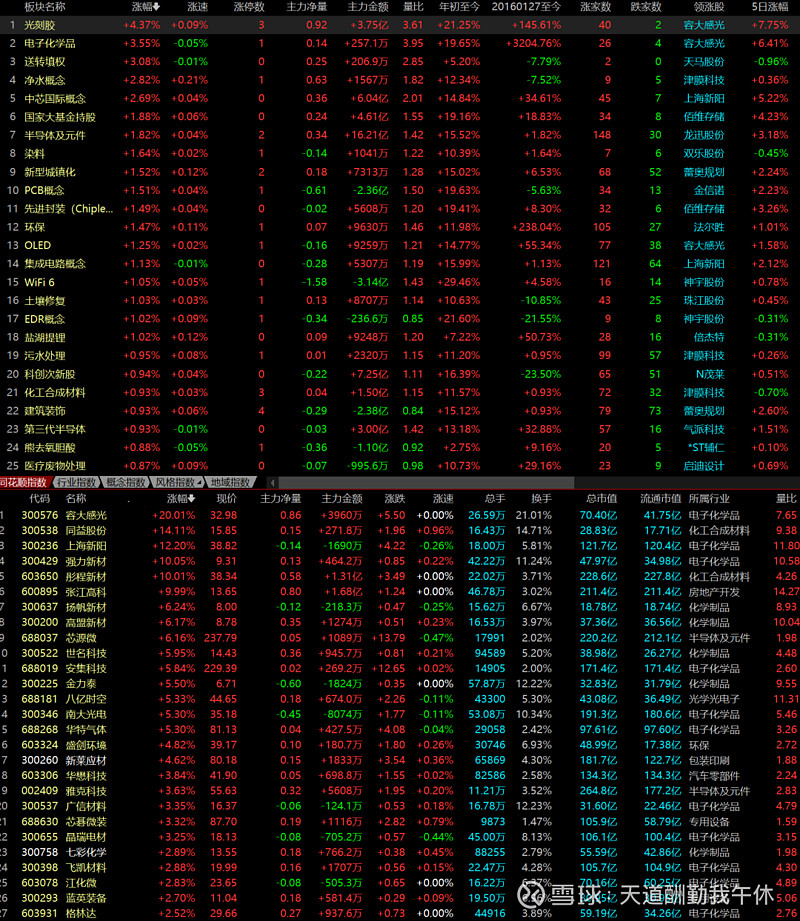The width and height of the screenshot is (800, 921).
Task: Click the 领涨股 column header
Action: [x=708, y=7]
